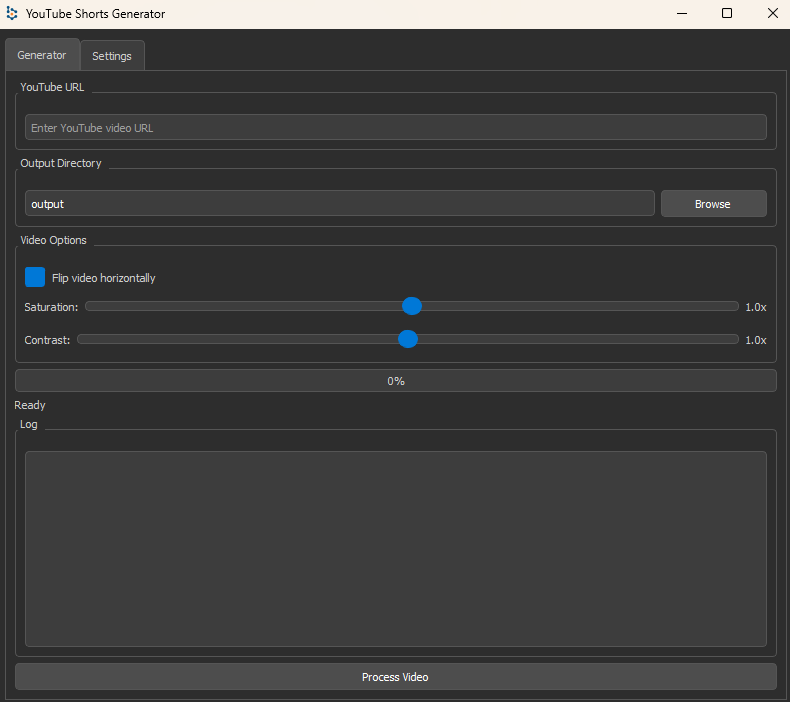Click the YouTube Shorts Generator app icon
The image size is (790, 702).
[x=12, y=14]
